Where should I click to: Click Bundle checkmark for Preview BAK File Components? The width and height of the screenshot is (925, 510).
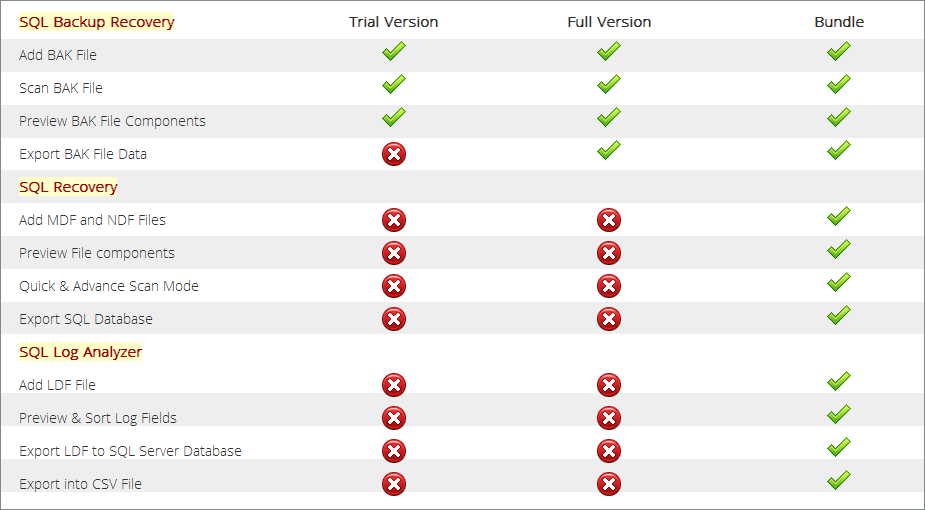(839, 117)
